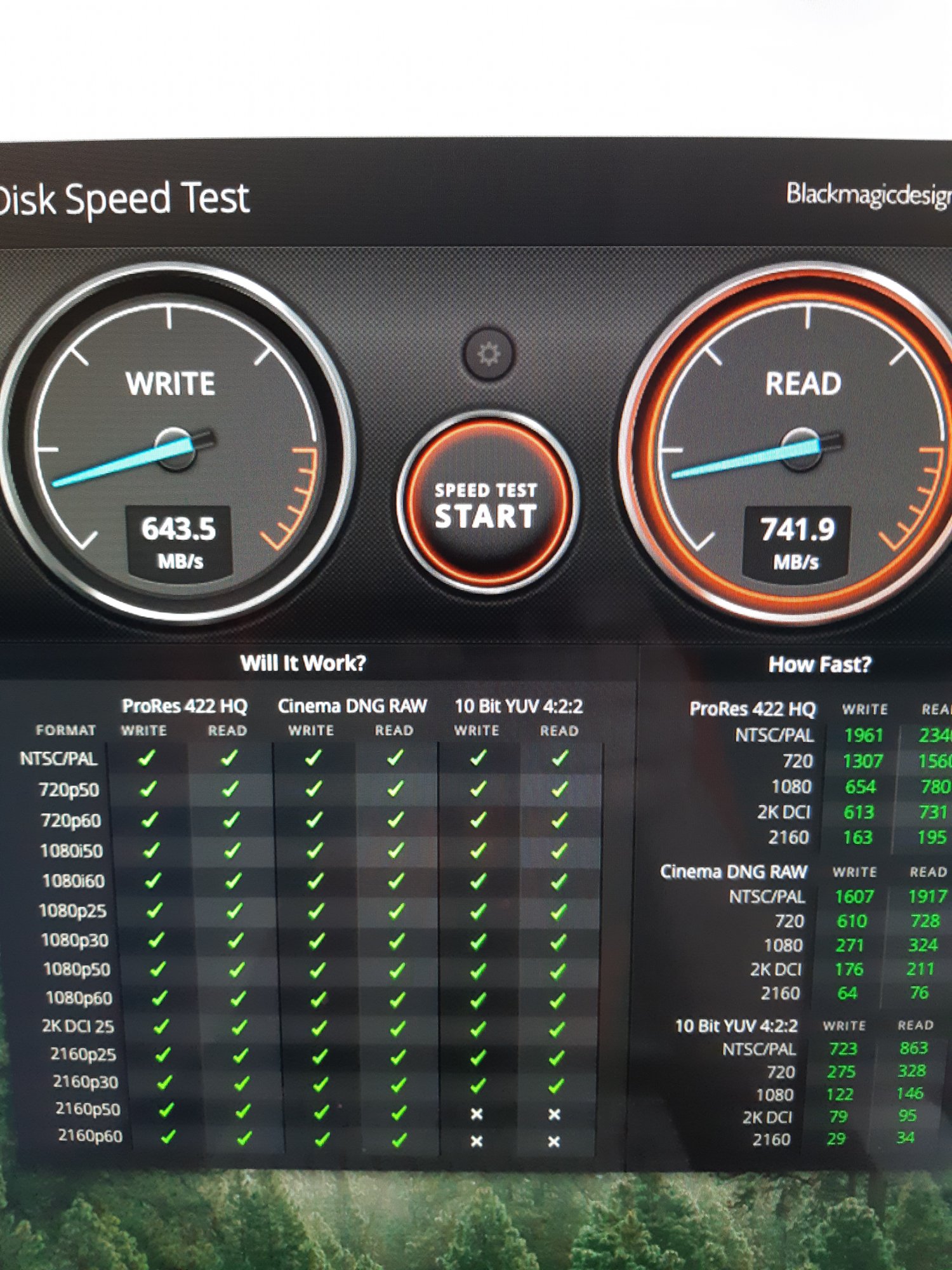Click NTSC/PAL 10 Bit YUV read checkmark

point(559,758)
